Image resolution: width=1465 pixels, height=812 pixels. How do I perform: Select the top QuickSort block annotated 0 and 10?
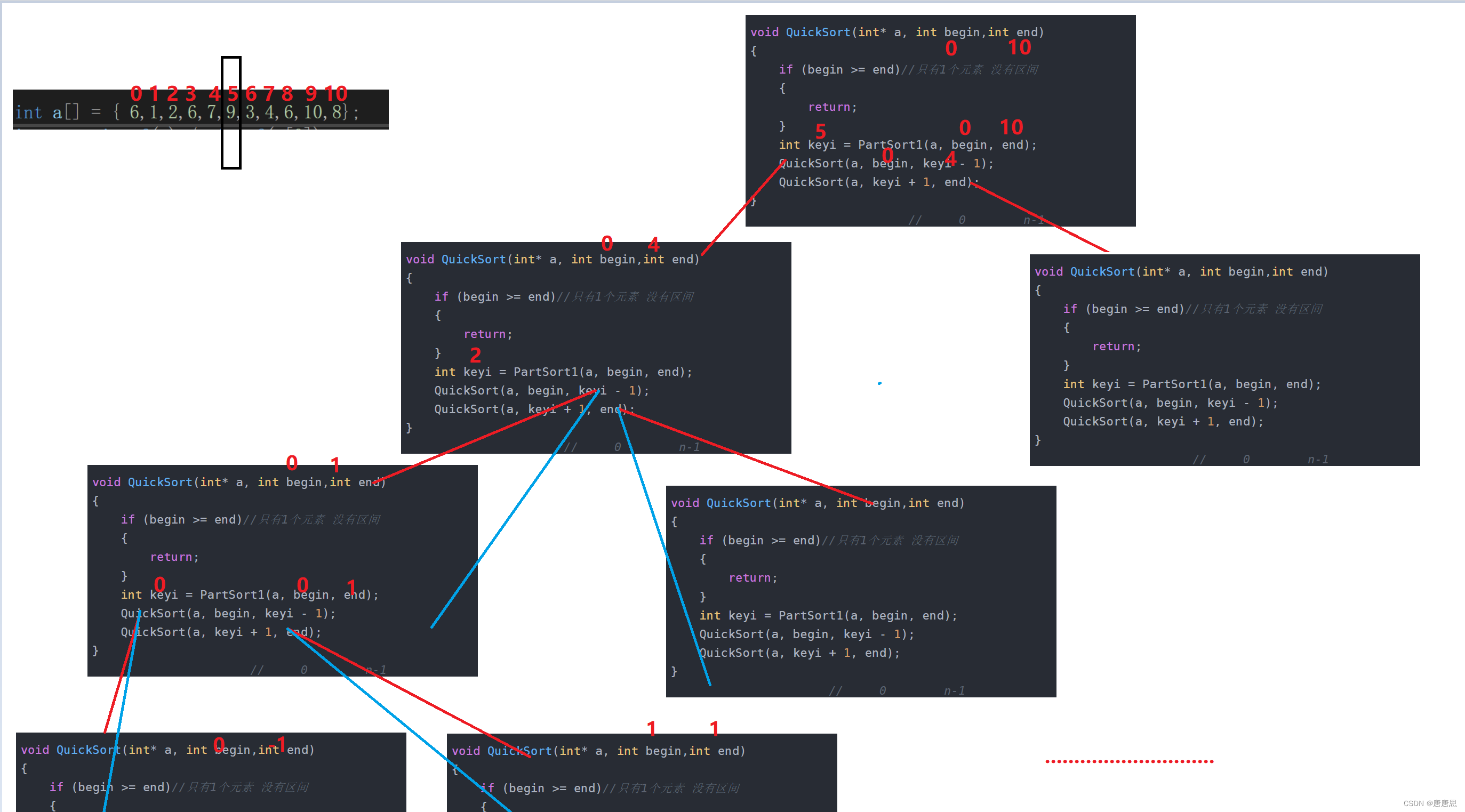pos(940,120)
